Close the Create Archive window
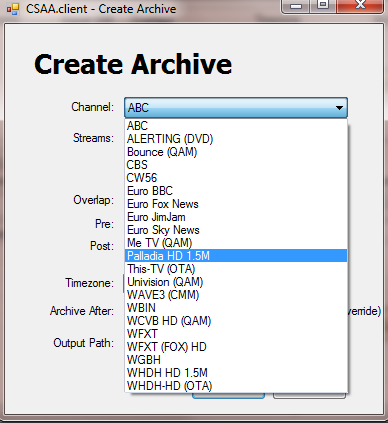The width and height of the screenshot is (388, 423). click(x=360, y=6)
